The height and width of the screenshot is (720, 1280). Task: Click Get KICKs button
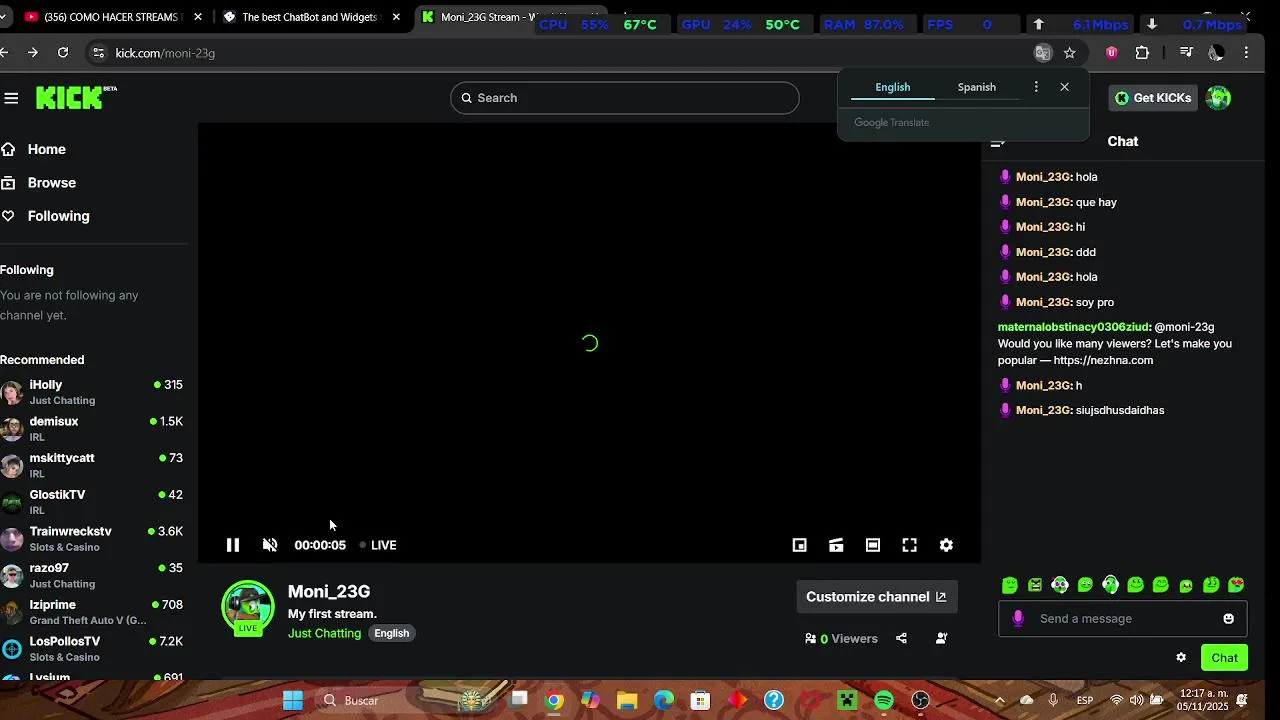pos(1153,98)
